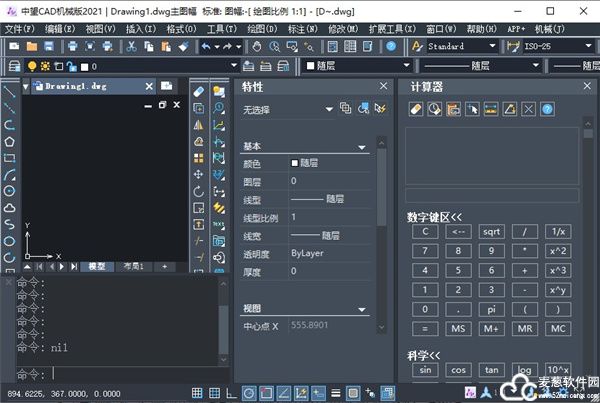Collapse the 基本 properties section
This screenshot has height=403, width=600.
(362, 147)
